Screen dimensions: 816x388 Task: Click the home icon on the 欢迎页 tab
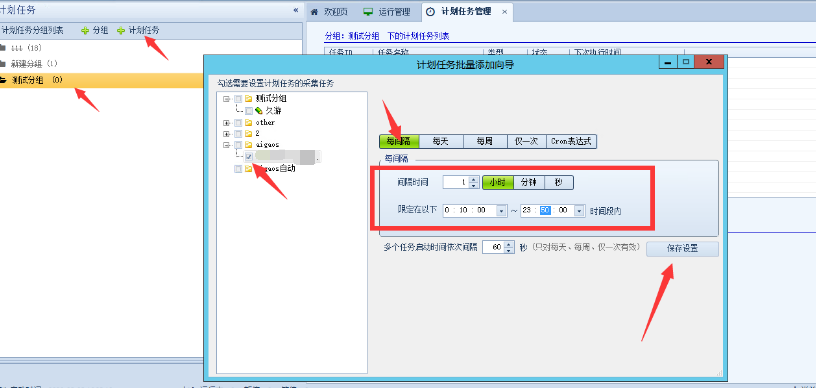click(x=314, y=11)
